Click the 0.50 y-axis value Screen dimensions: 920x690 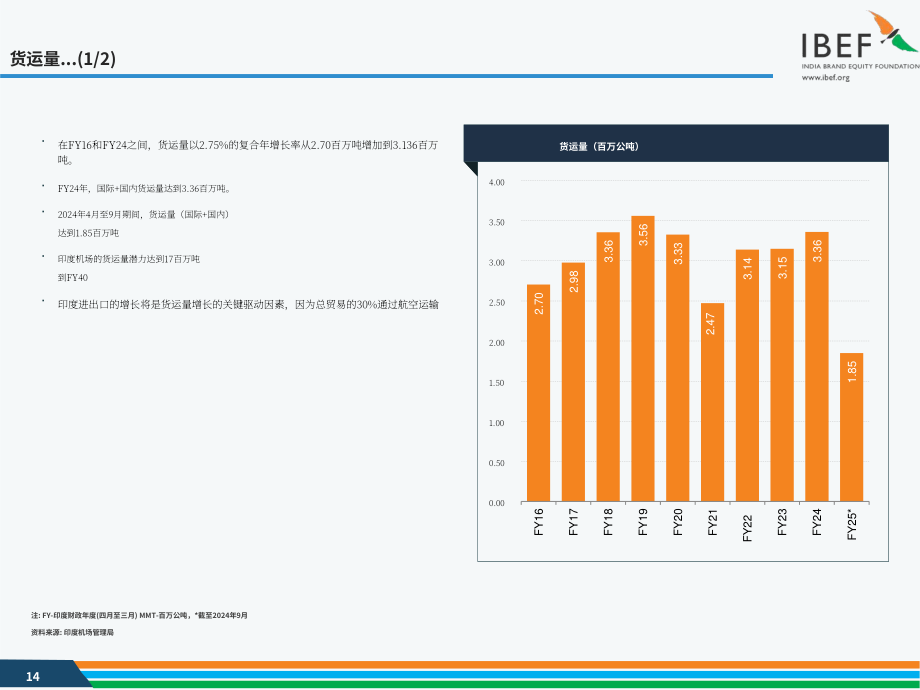pyautogui.click(x=496, y=463)
